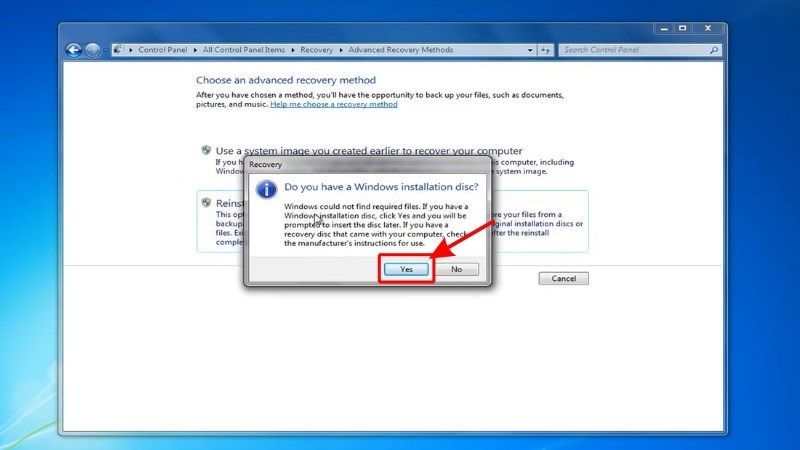This screenshot has height=450, width=800.
Task: Click the Cancel button
Action: [x=563, y=279]
